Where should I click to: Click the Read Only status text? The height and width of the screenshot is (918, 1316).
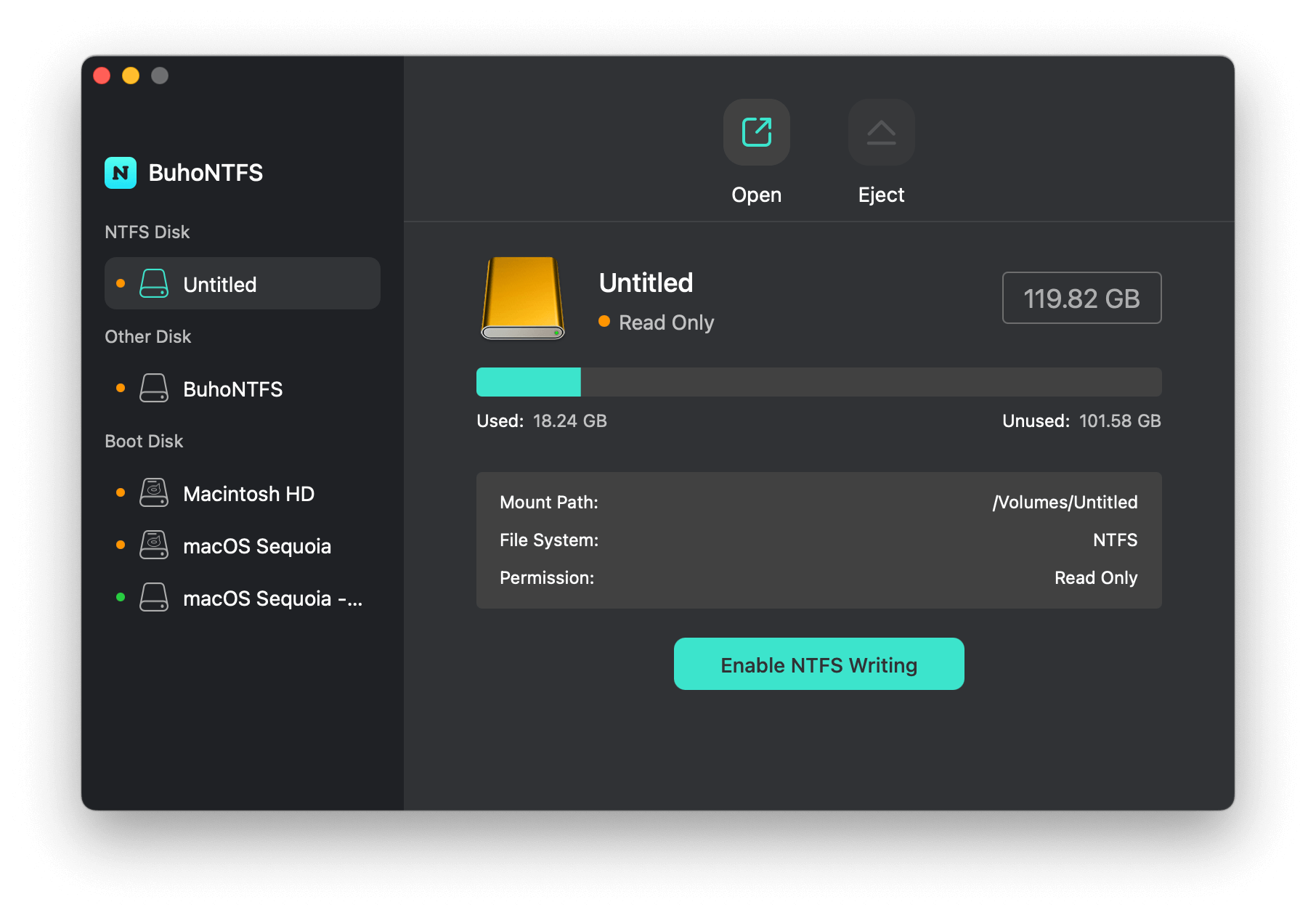click(666, 322)
